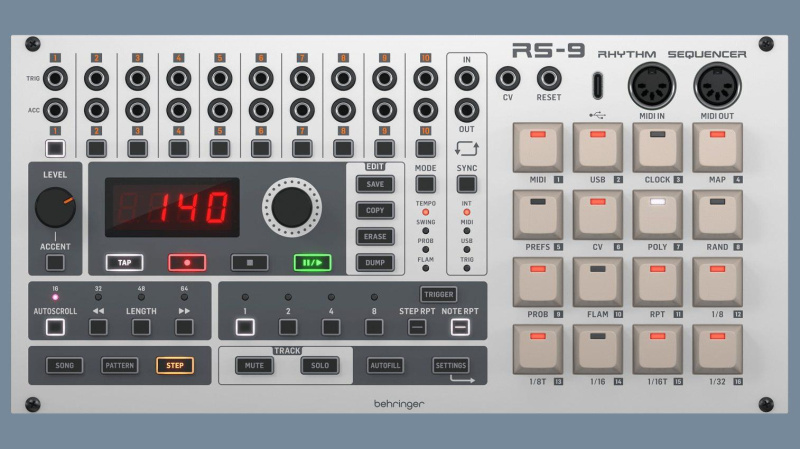Click the COPY edit button
800x449 pixels.
[x=375, y=210]
